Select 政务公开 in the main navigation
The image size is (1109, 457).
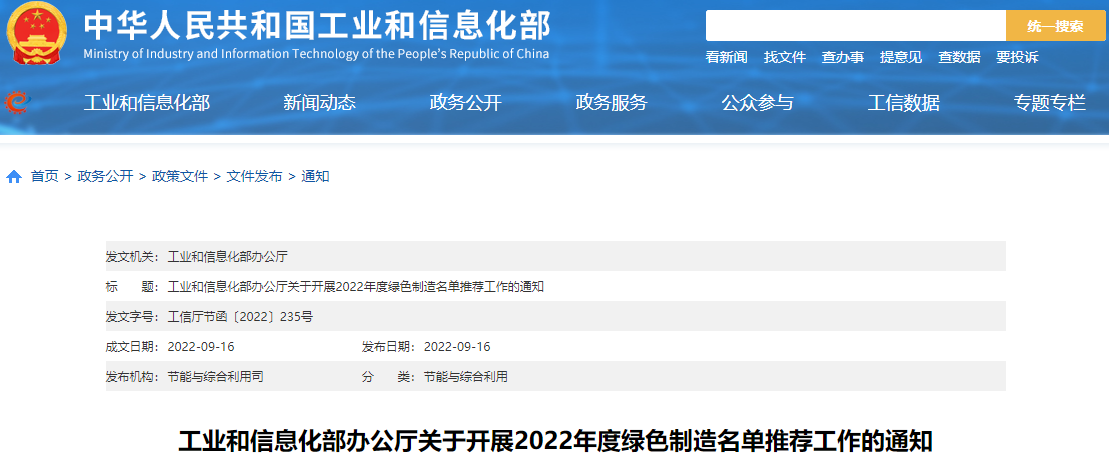click(x=465, y=102)
